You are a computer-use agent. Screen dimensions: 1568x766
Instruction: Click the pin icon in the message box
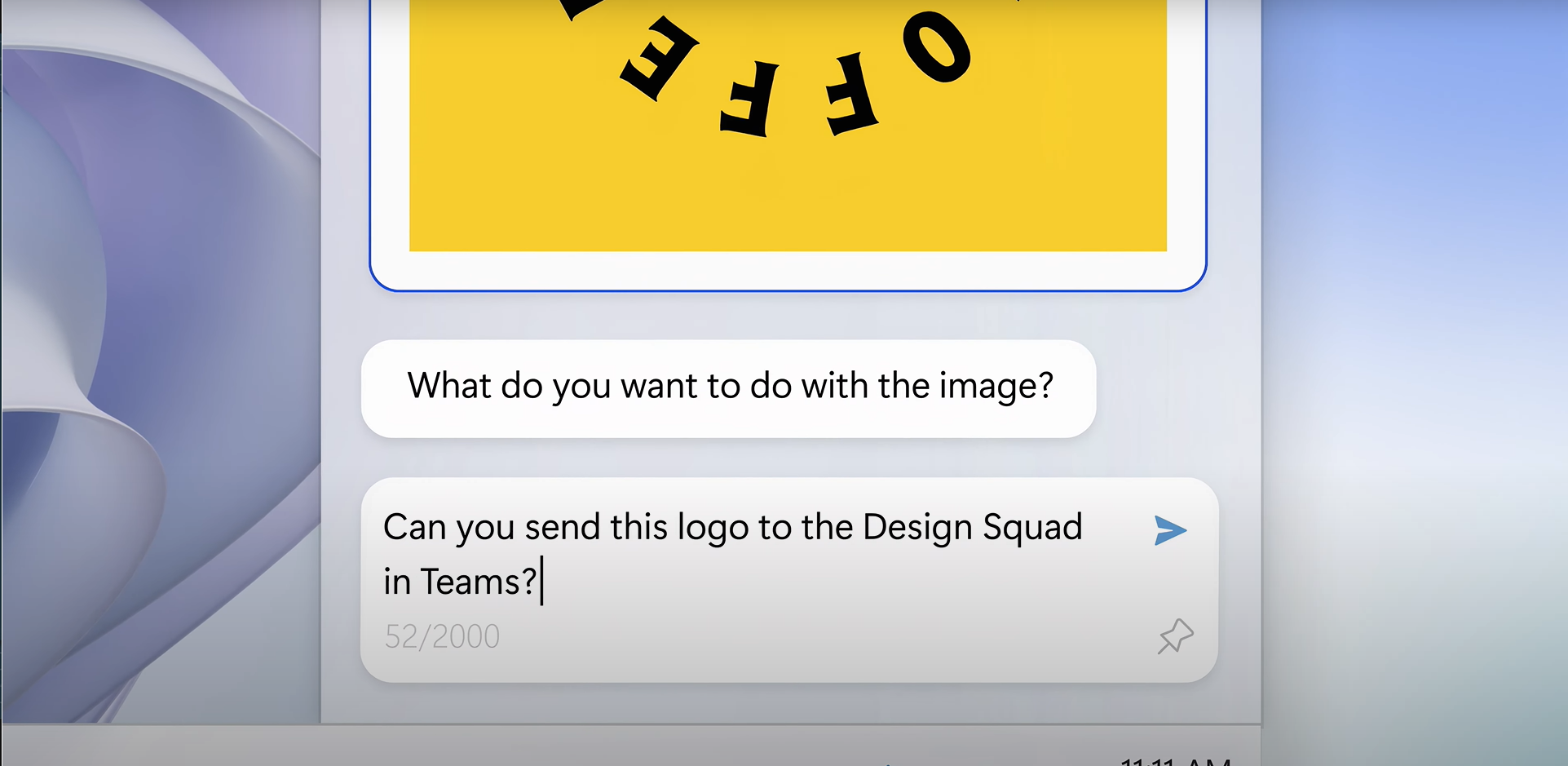[x=1175, y=636]
